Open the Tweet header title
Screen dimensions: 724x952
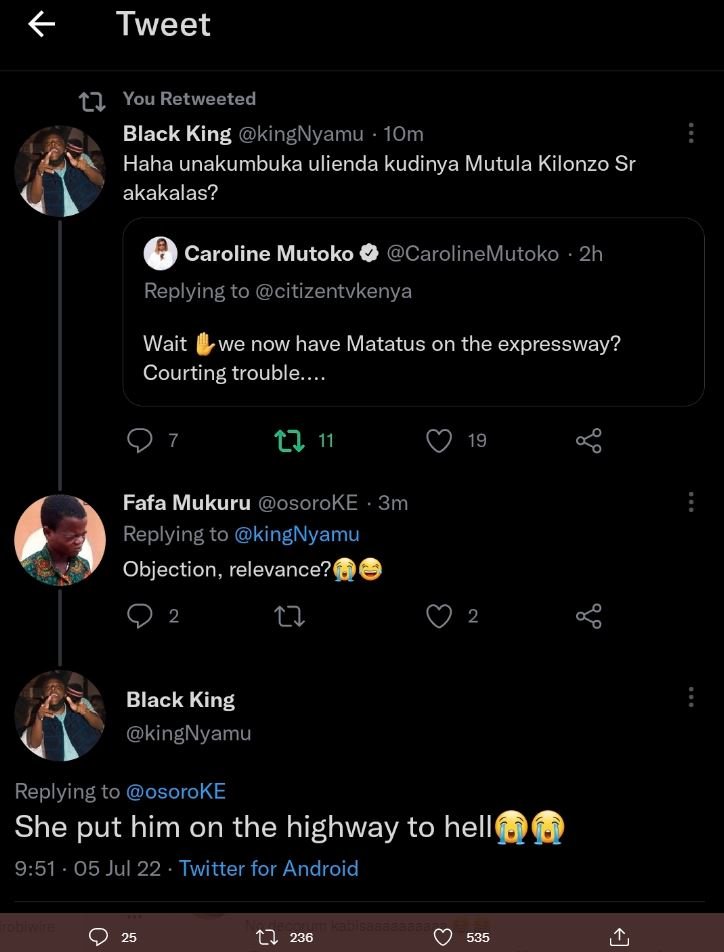pos(163,24)
